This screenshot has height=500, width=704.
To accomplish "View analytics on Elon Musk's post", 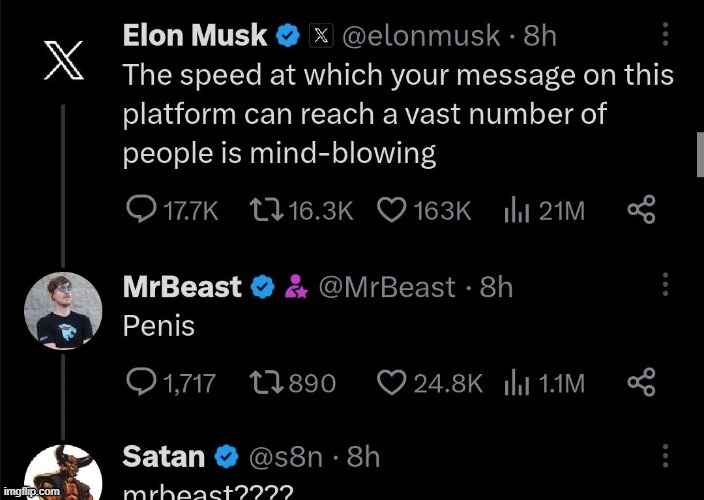I will pos(515,210).
